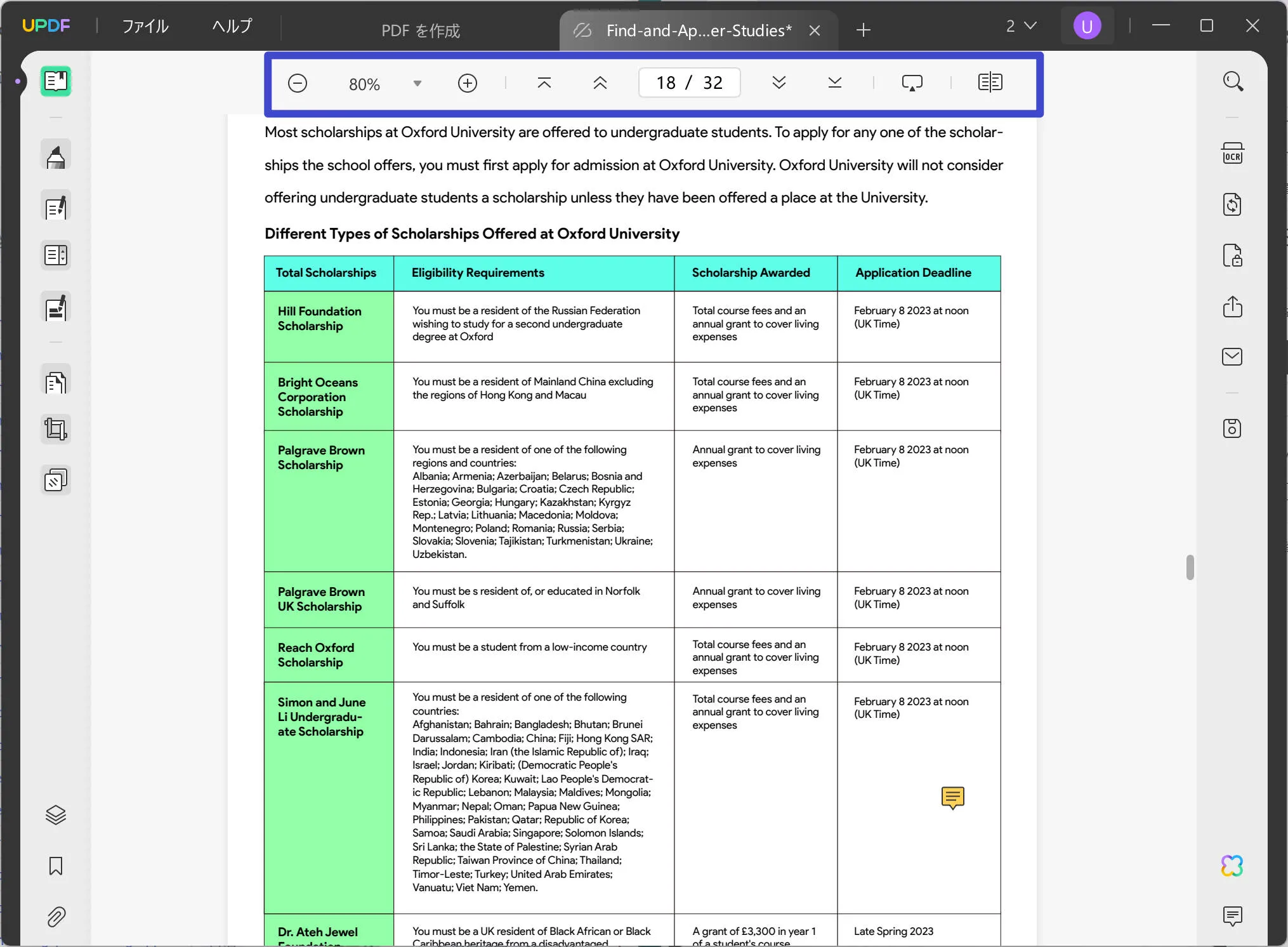Click the Eligibility Requirements column header

coord(534,273)
